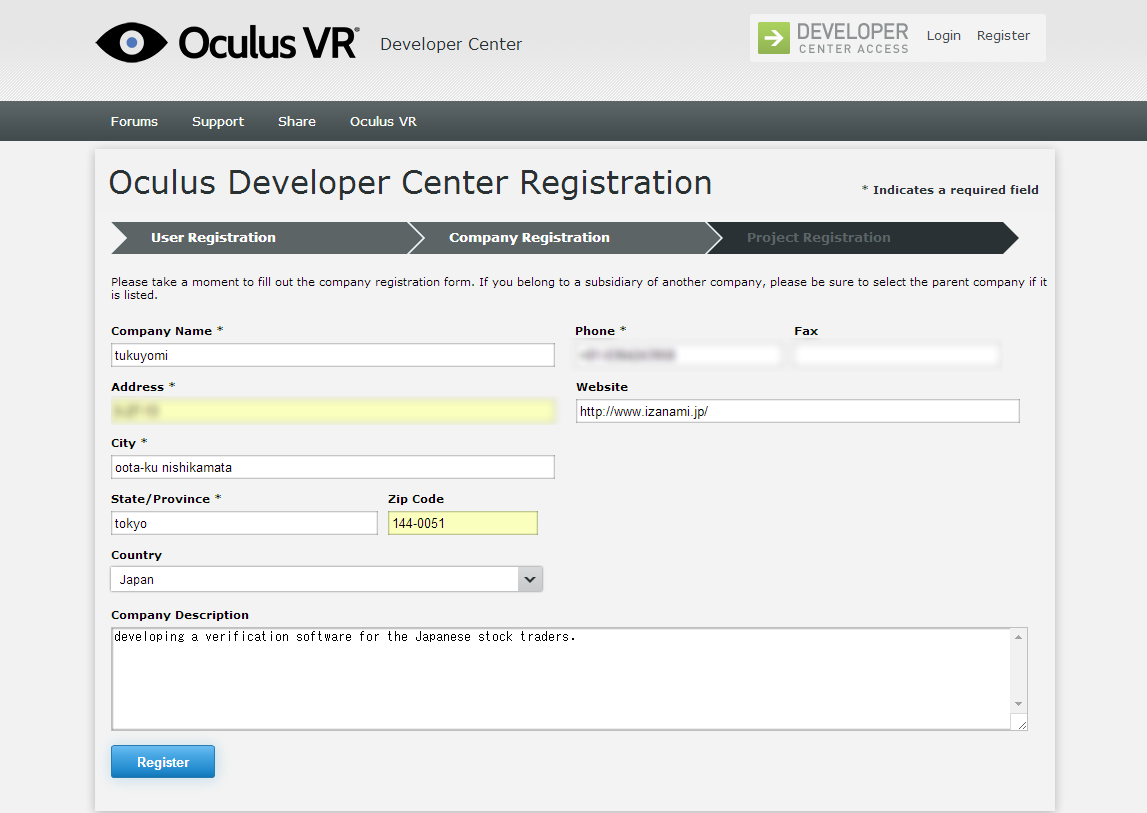Focus the Website URL field
This screenshot has height=813, width=1147.
[797, 411]
